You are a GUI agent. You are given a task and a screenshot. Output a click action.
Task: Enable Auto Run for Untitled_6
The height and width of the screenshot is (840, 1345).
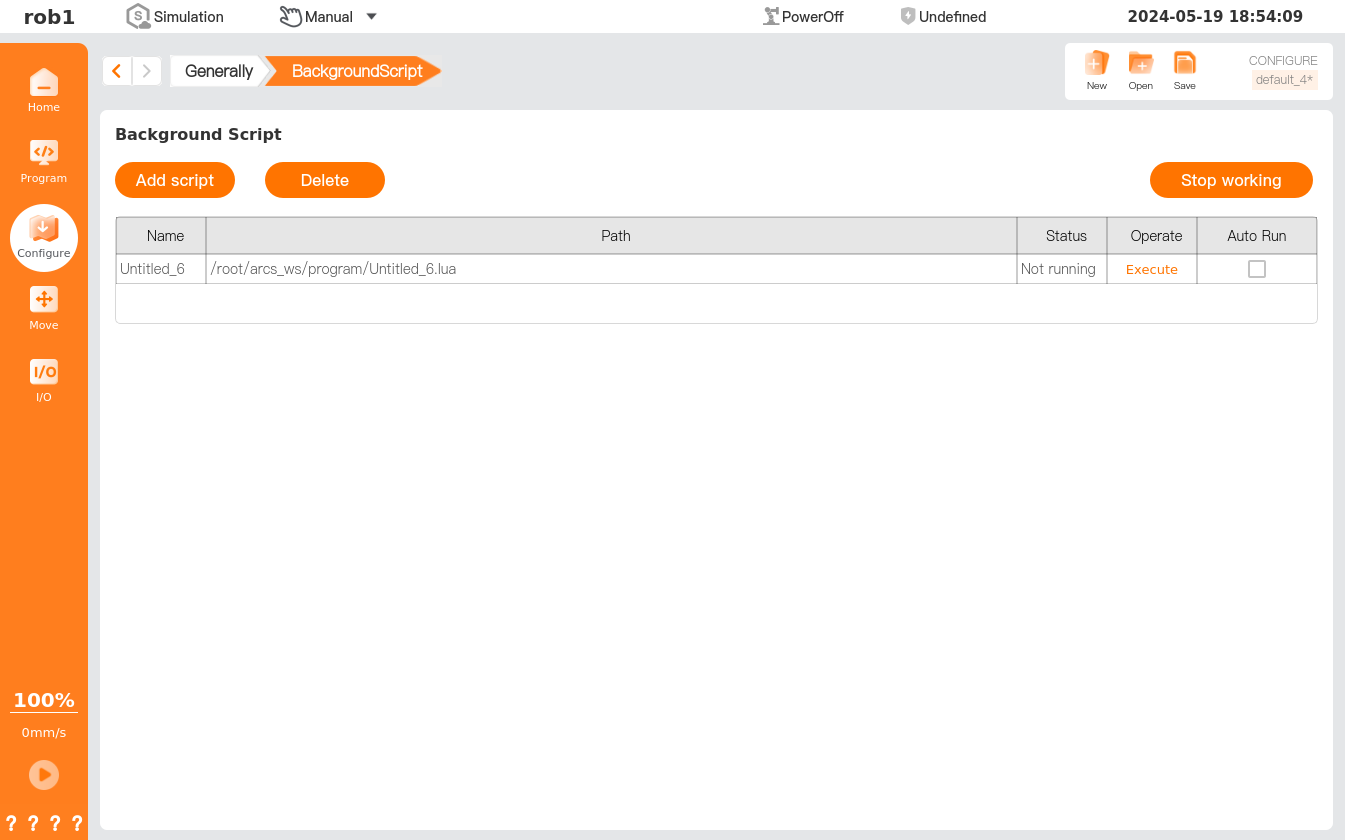click(1257, 269)
